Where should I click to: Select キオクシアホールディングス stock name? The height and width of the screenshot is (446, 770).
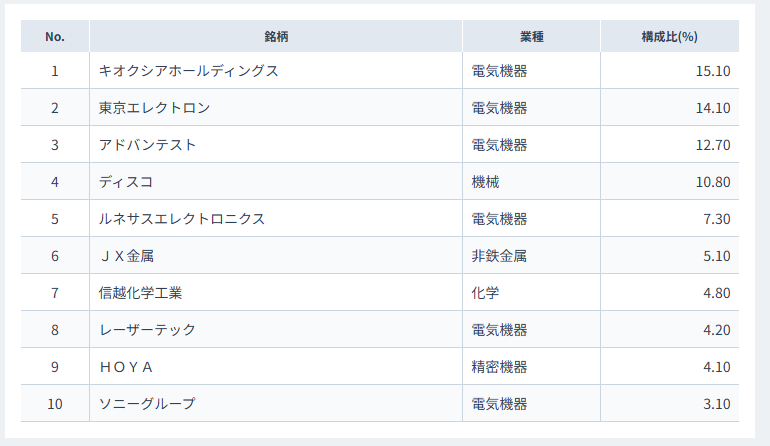click(188, 71)
